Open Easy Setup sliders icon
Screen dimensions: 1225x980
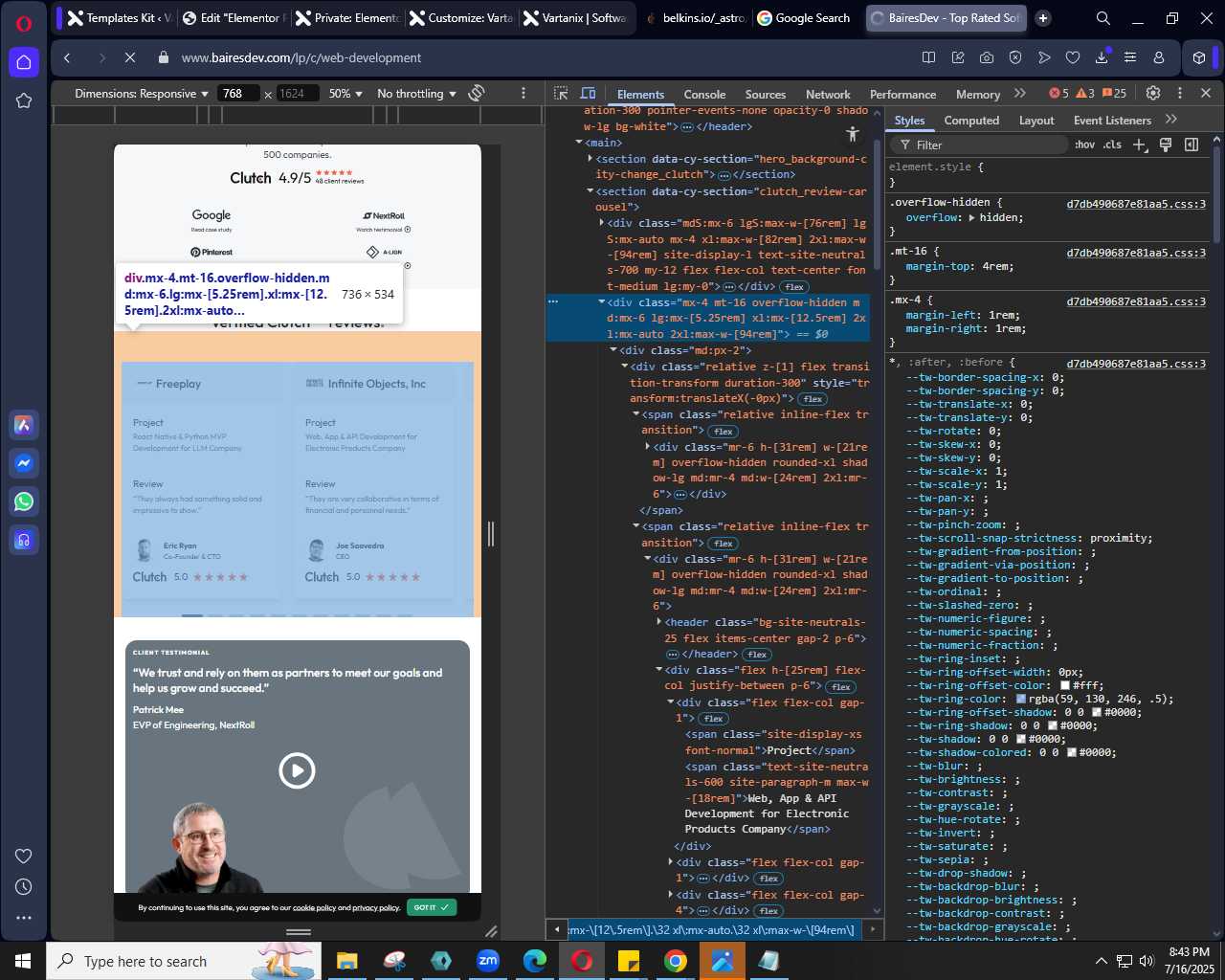pos(1130,57)
